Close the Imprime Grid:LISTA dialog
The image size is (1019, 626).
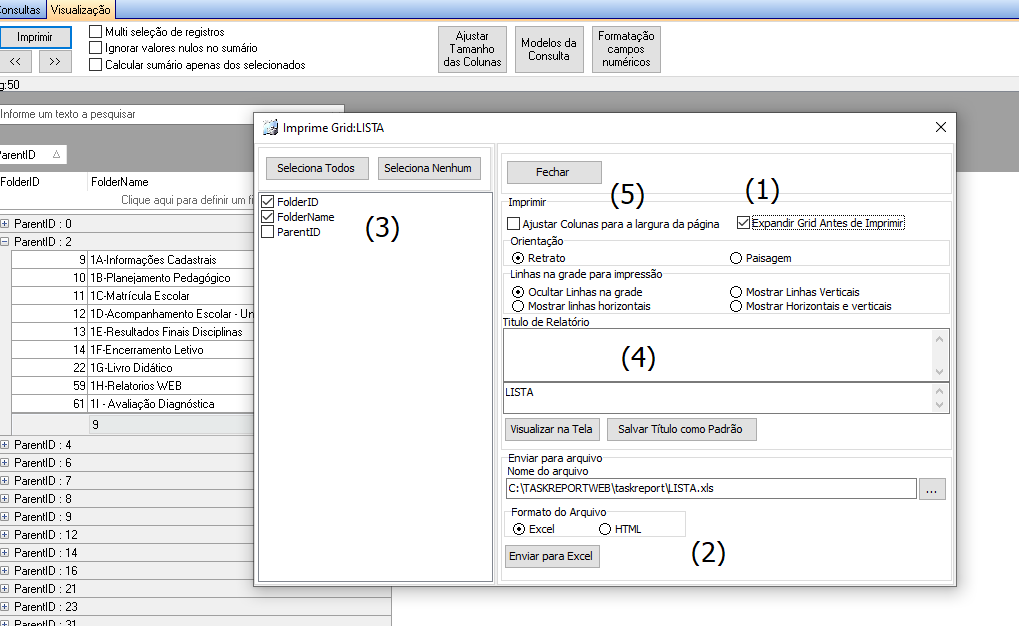[940, 127]
